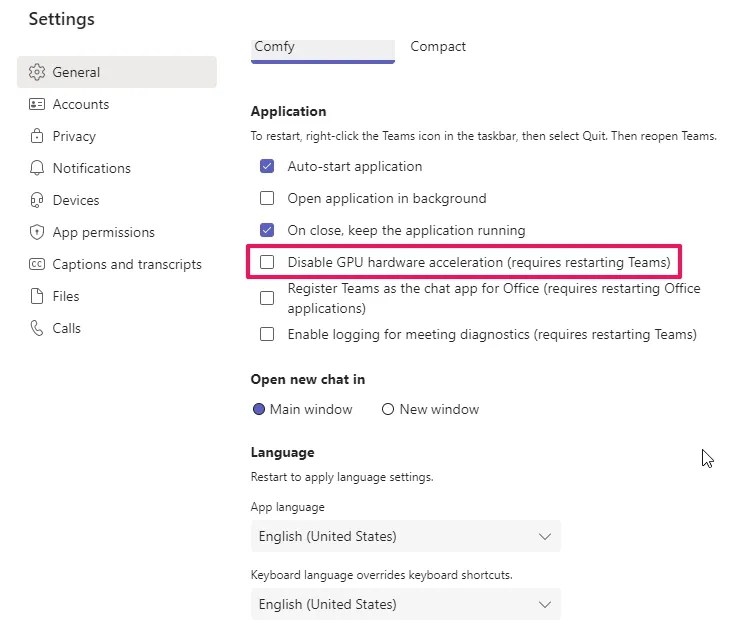
Task: Go to Files settings
Action: pos(117,296)
